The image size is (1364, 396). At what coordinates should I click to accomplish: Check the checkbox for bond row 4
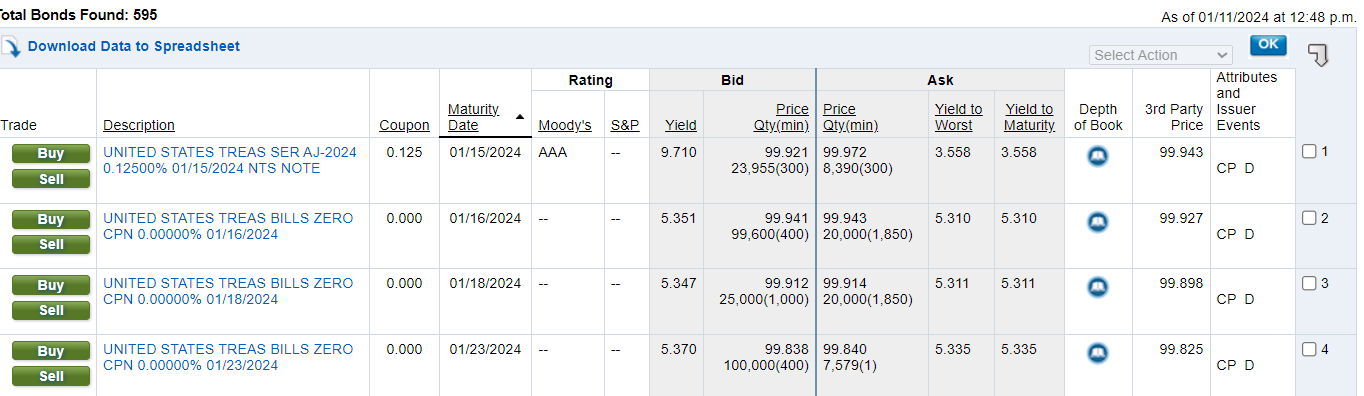pyautogui.click(x=1309, y=350)
